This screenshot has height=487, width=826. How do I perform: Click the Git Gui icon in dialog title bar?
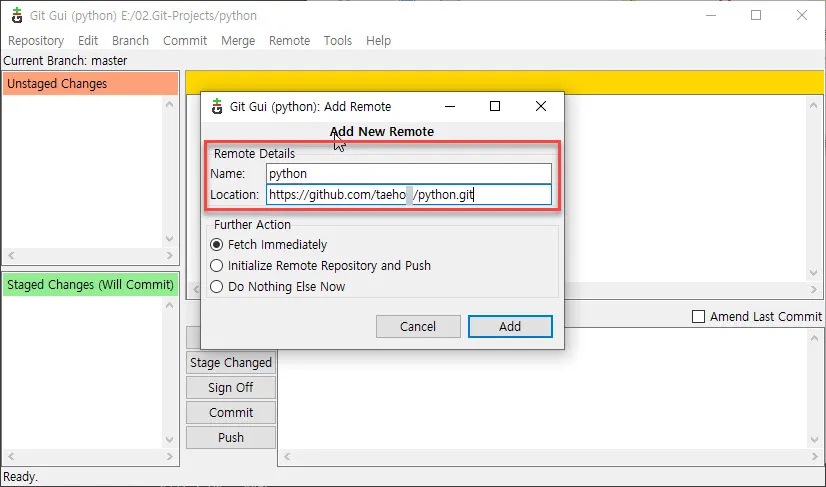(216, 106)
